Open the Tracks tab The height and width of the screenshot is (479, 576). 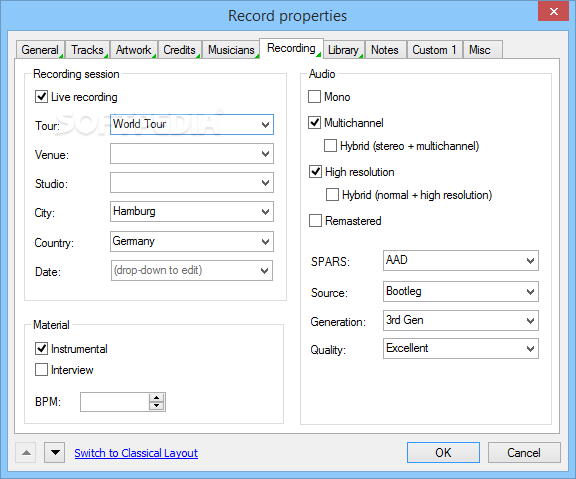tap(87, 50)
